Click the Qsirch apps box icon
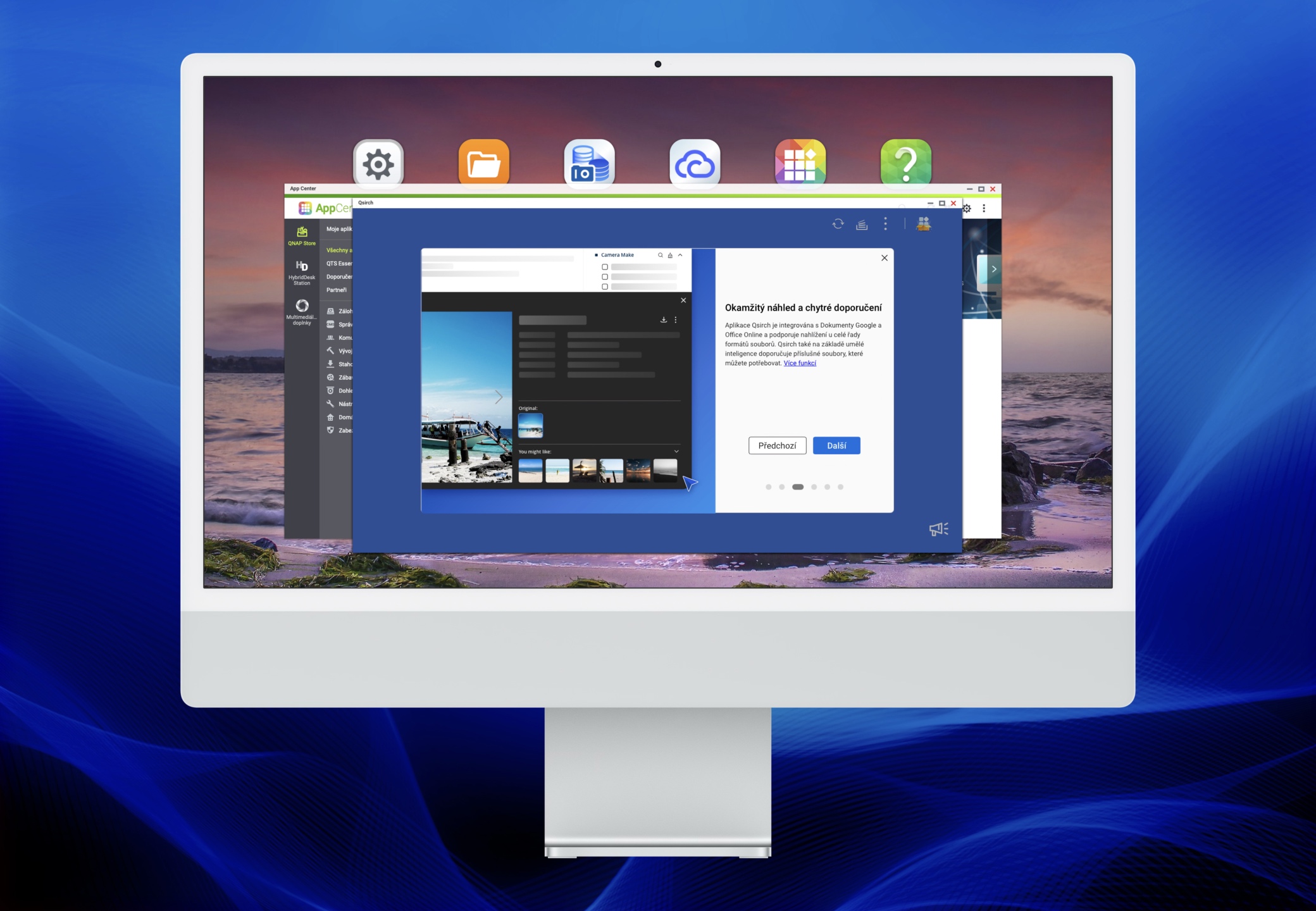Viewport: 1316px width, 911px height. [x=924, y=224]
